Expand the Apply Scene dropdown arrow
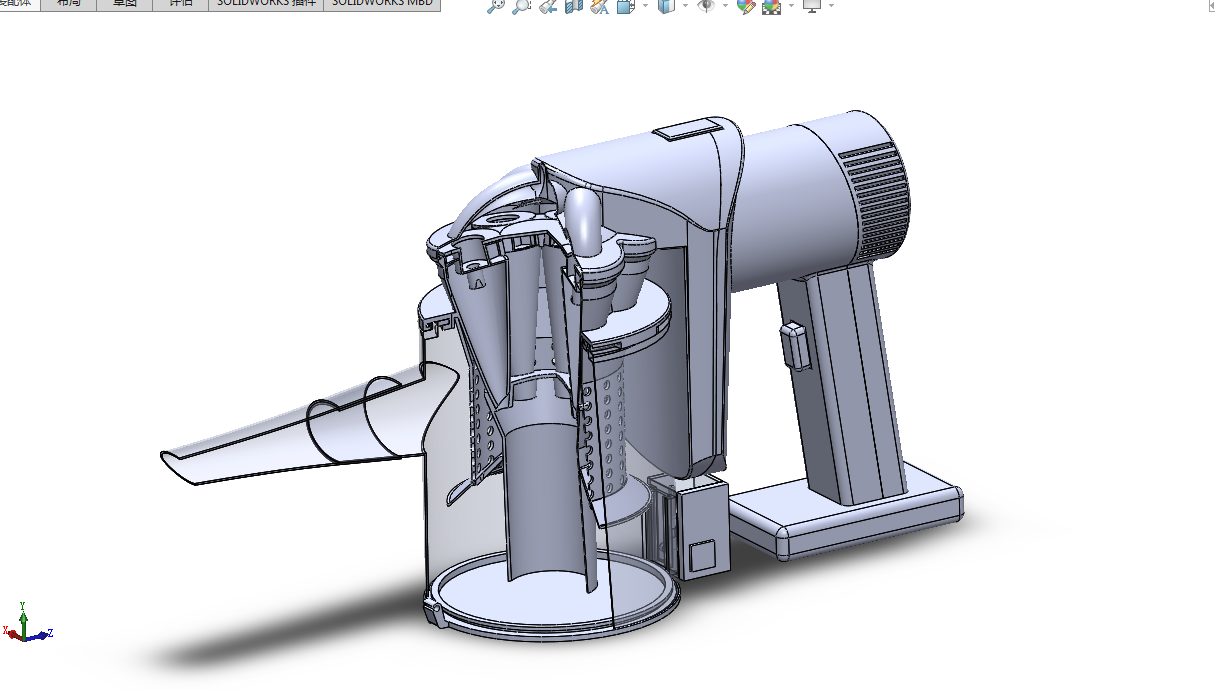The width and height of the screenshot is (1215, 690). [x=791, y=5]
